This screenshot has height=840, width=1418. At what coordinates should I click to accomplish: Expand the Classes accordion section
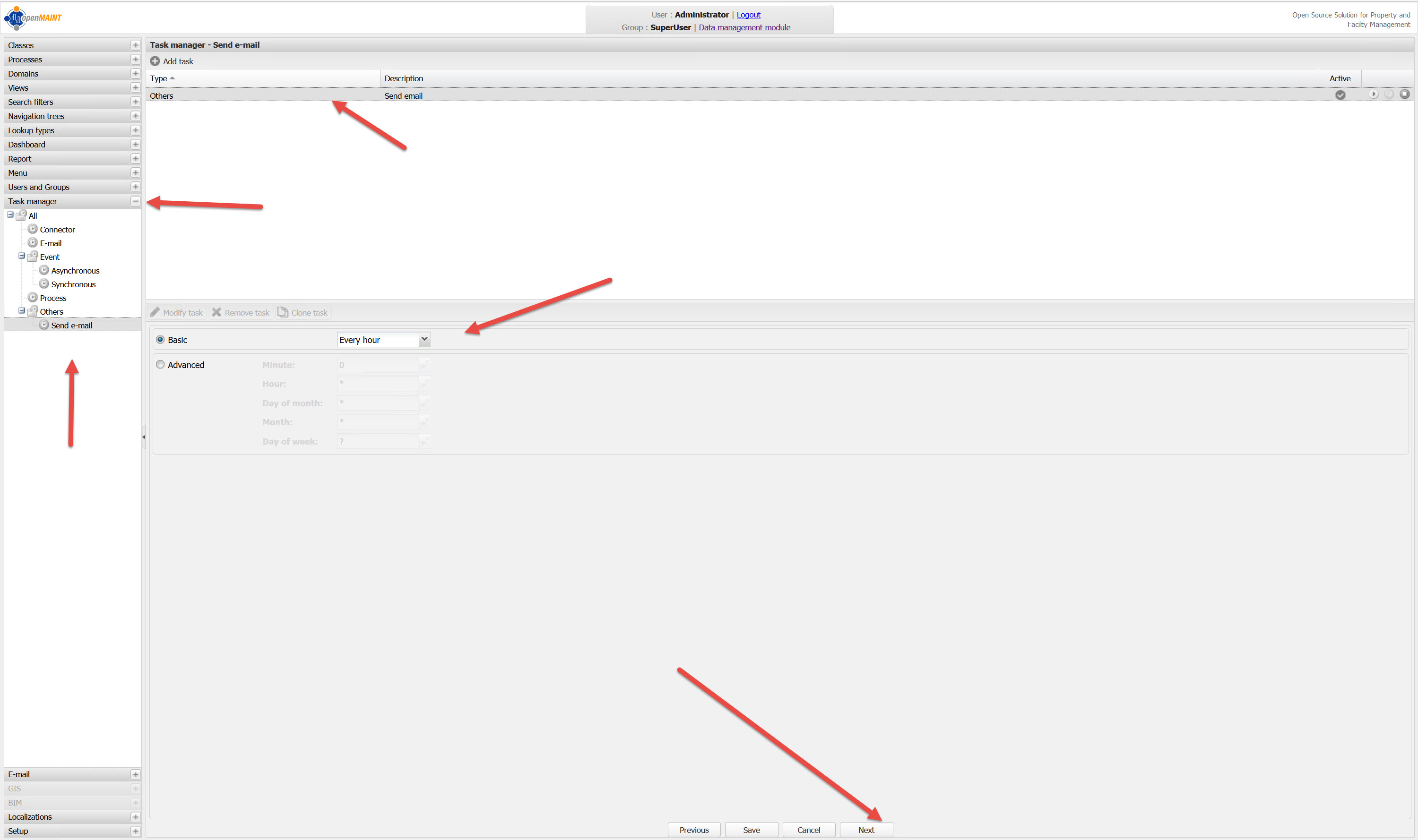135,45
